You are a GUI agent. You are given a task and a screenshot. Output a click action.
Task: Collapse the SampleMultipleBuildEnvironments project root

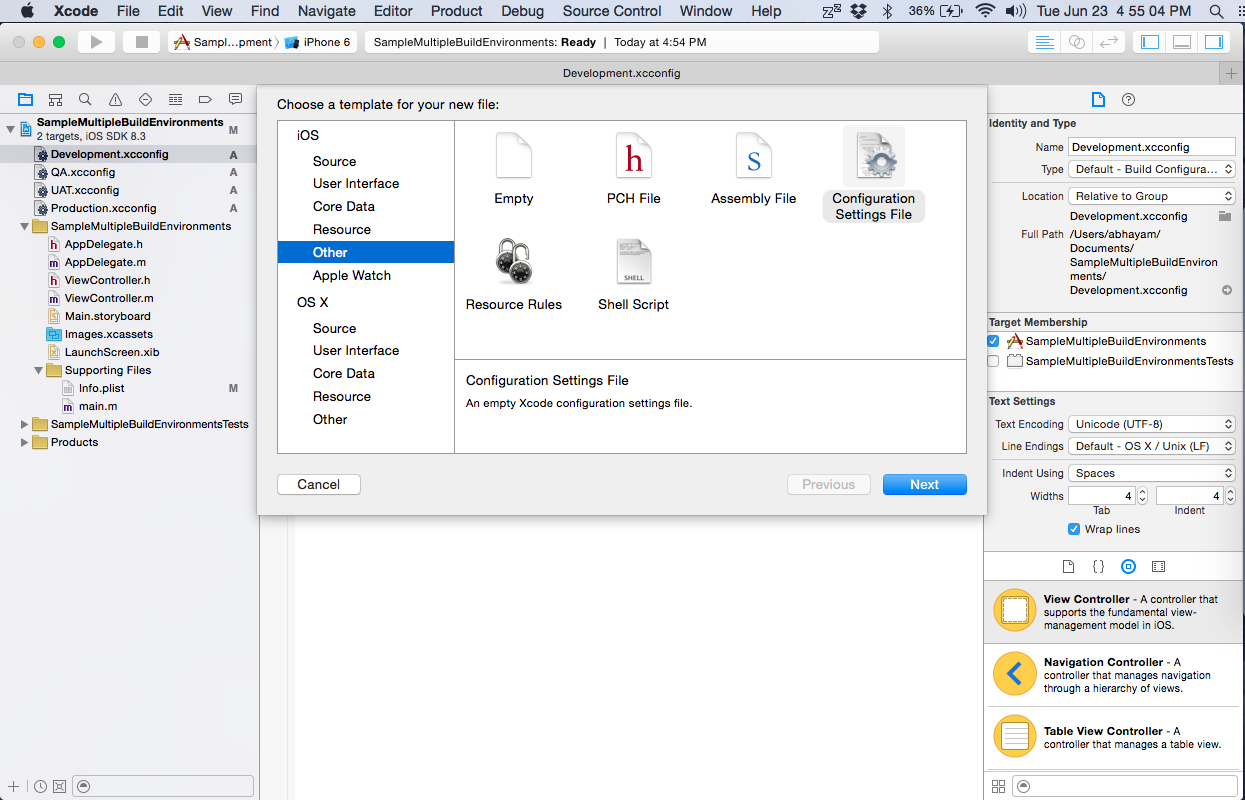(11, 128)
